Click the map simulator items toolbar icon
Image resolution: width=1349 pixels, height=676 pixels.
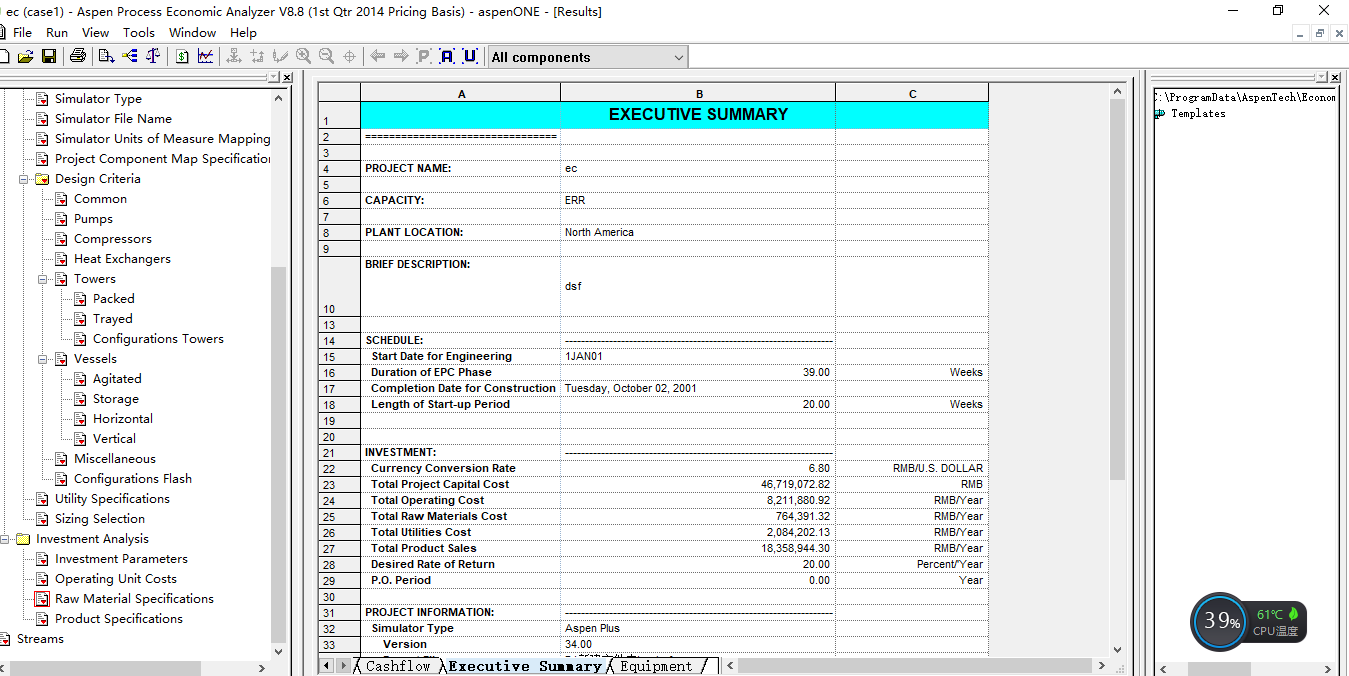tap(129, 56)
